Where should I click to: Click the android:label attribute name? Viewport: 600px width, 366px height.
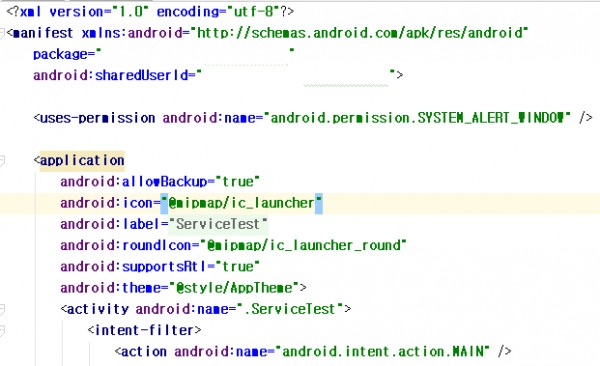pos(109,224)
